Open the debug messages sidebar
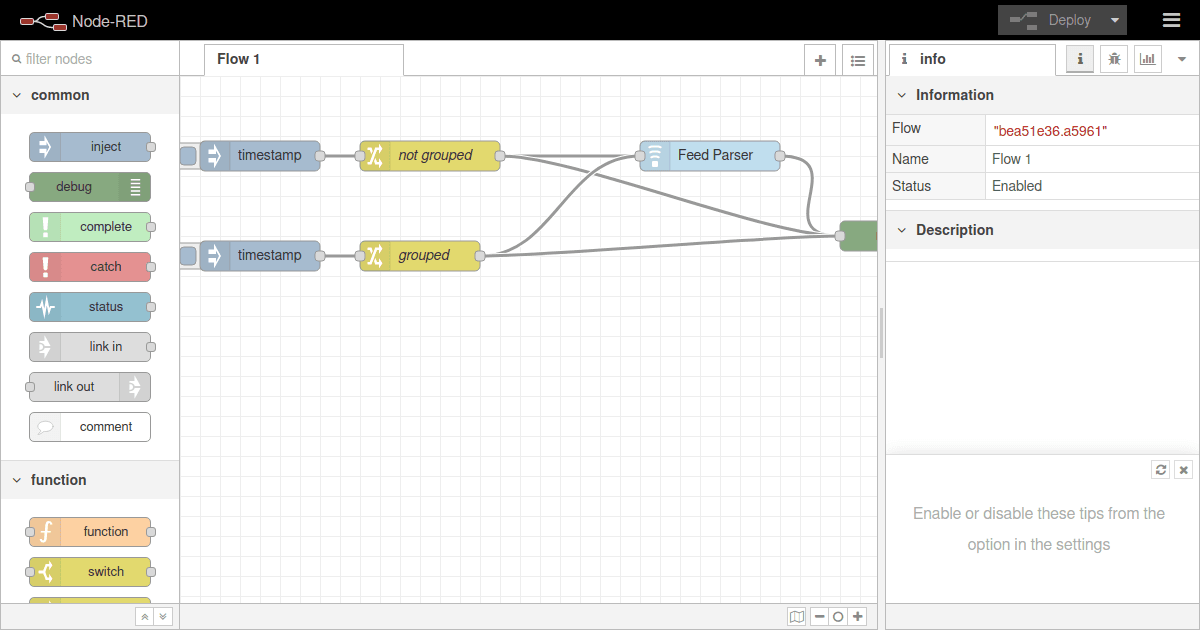1200x630 pixels. coord(1113,59)
